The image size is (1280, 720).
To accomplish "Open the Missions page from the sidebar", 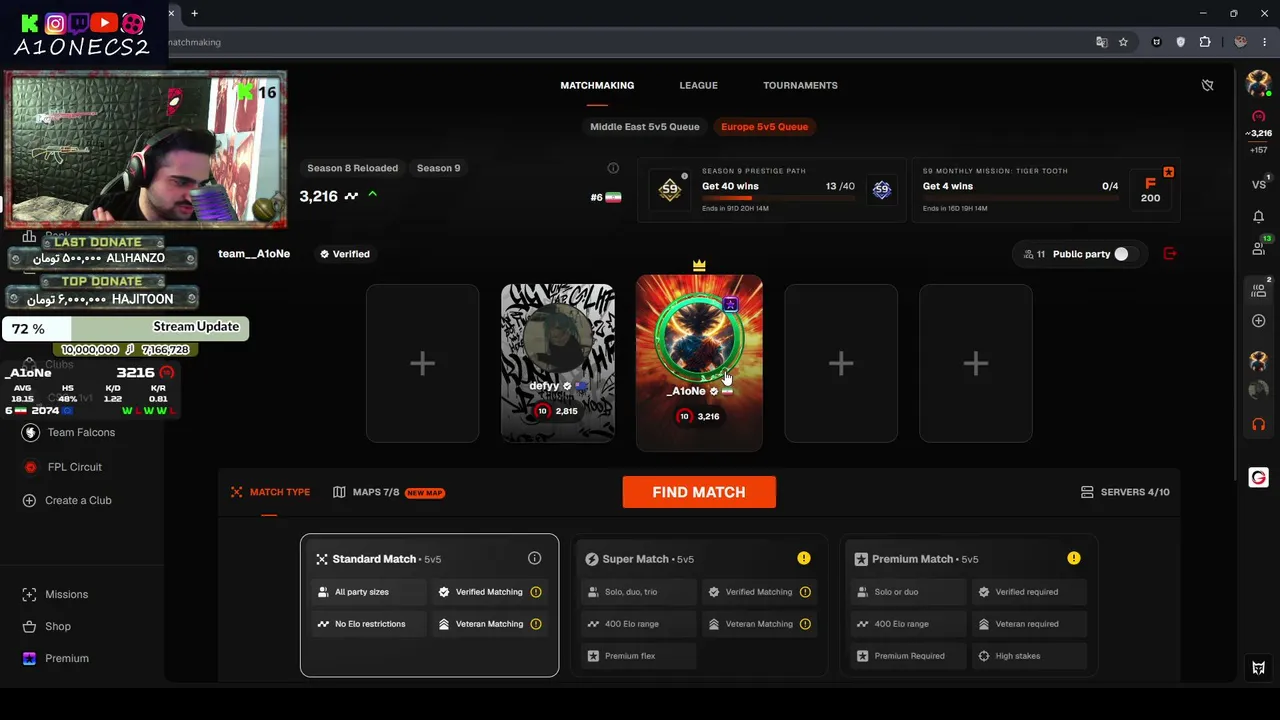I will pyautogui.click(x=66, y=594).
